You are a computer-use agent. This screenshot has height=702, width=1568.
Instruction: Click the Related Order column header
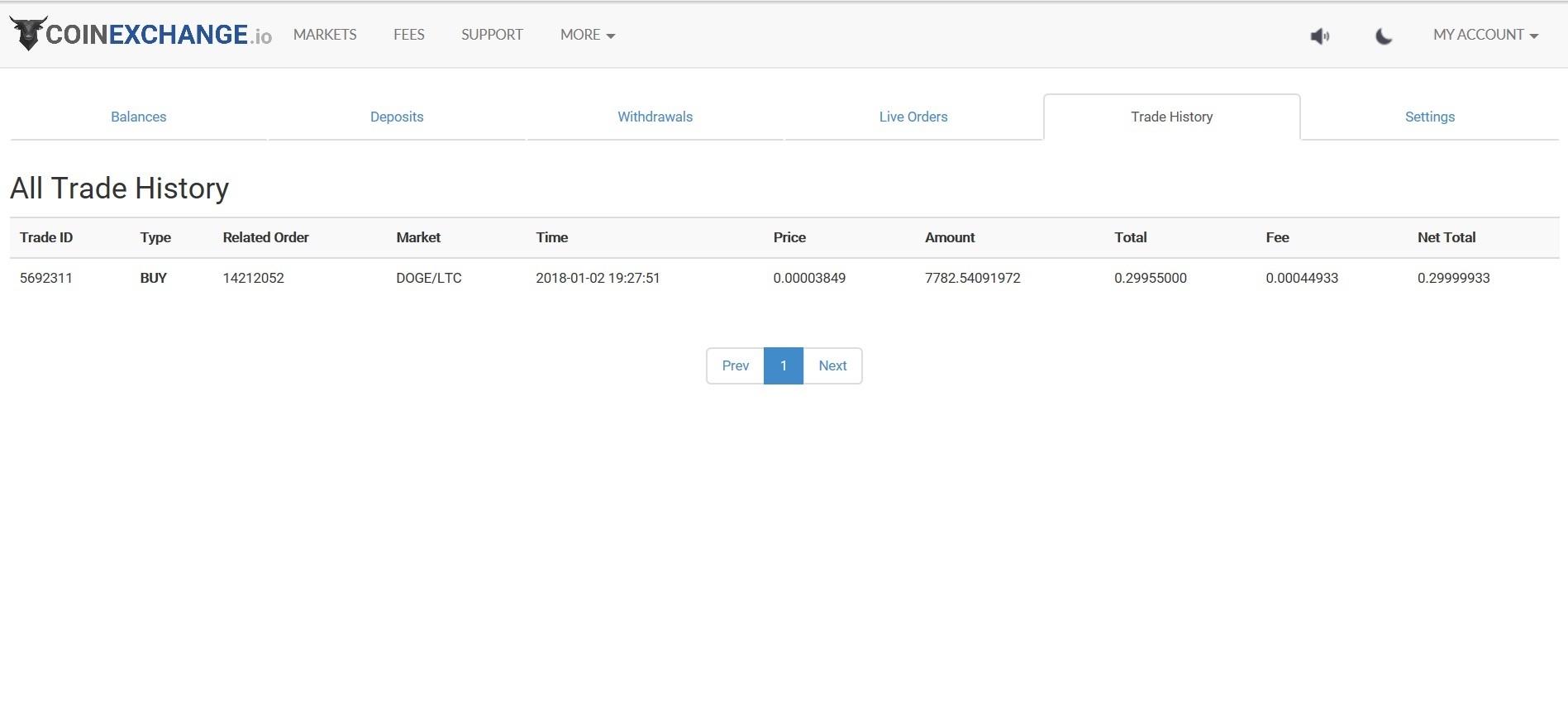click(x=265, y=237)
